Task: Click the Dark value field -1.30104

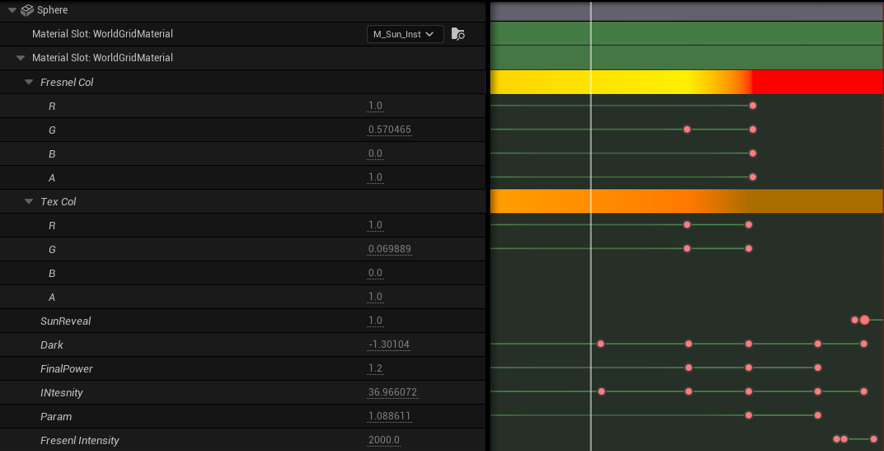Action: tap(389, 345)
